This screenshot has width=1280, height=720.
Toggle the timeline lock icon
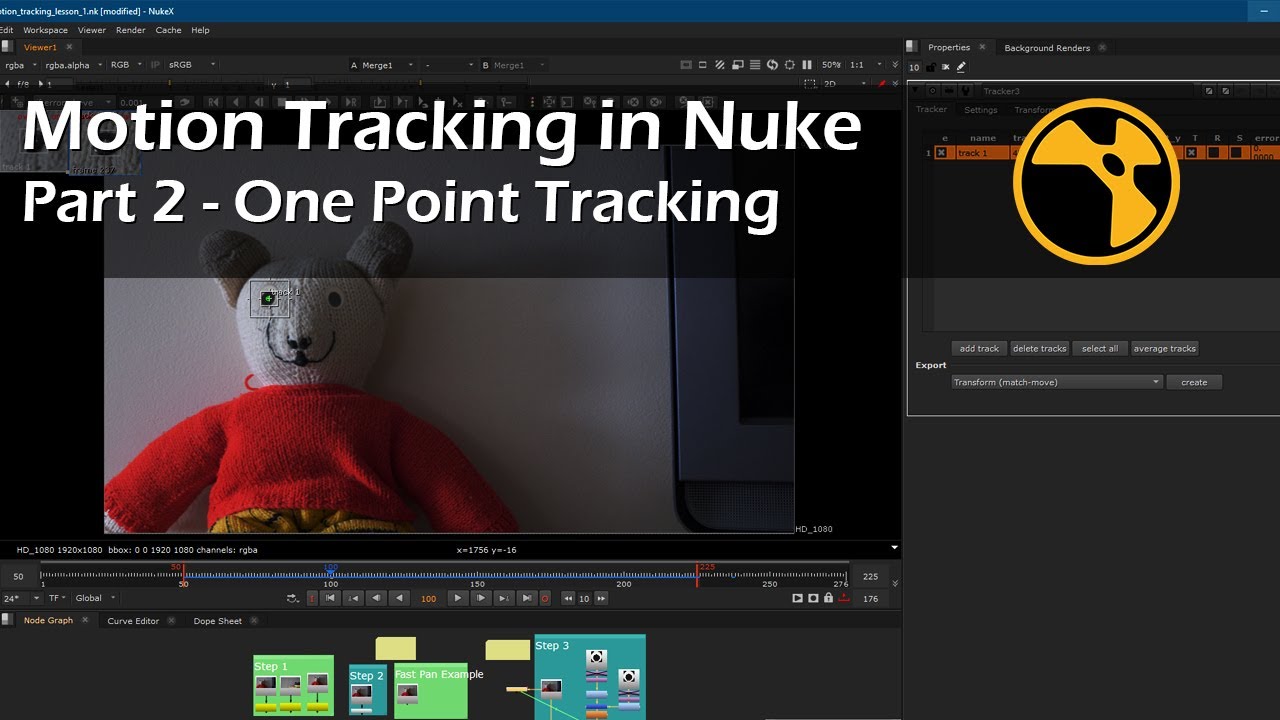(x=828, y=598)
